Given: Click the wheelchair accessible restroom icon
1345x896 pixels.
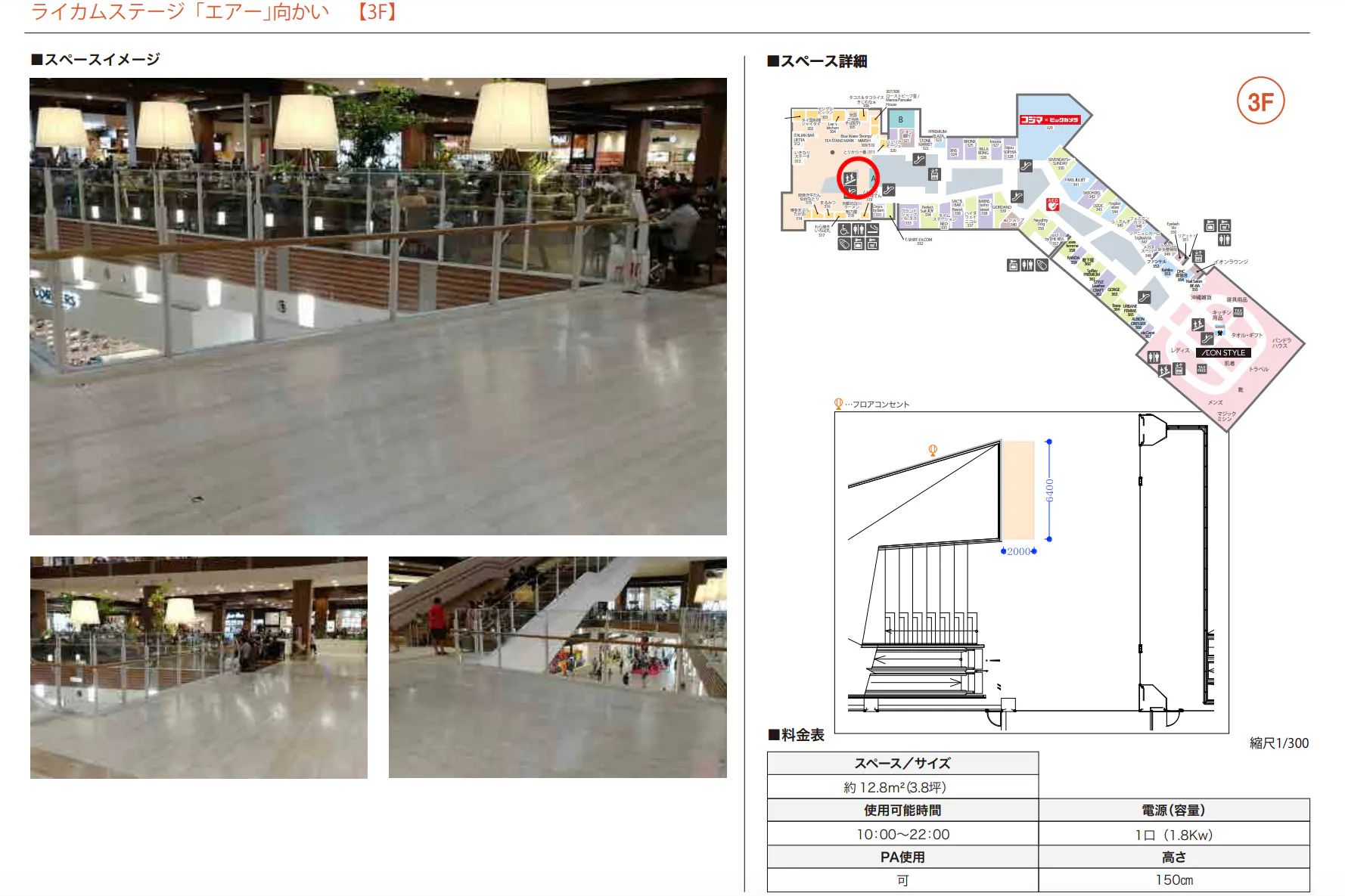Looking at the screenshot, I should point(844,230).
